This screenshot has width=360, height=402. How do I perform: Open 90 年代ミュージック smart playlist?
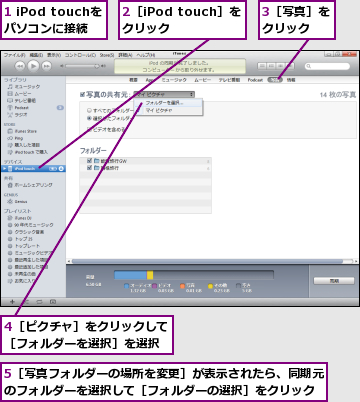[30, 225]
